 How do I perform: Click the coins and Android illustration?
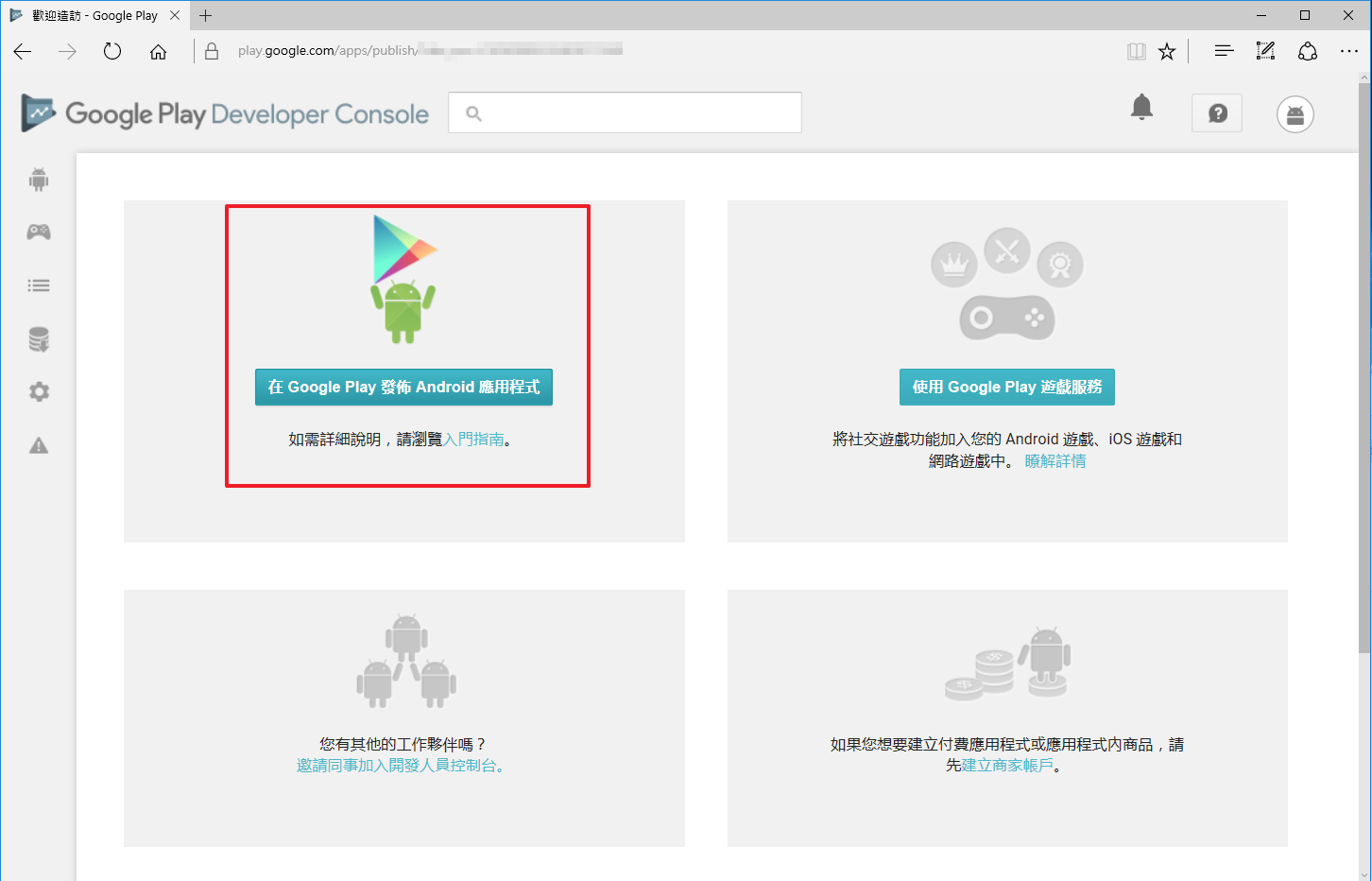(x=1007, y=663)
